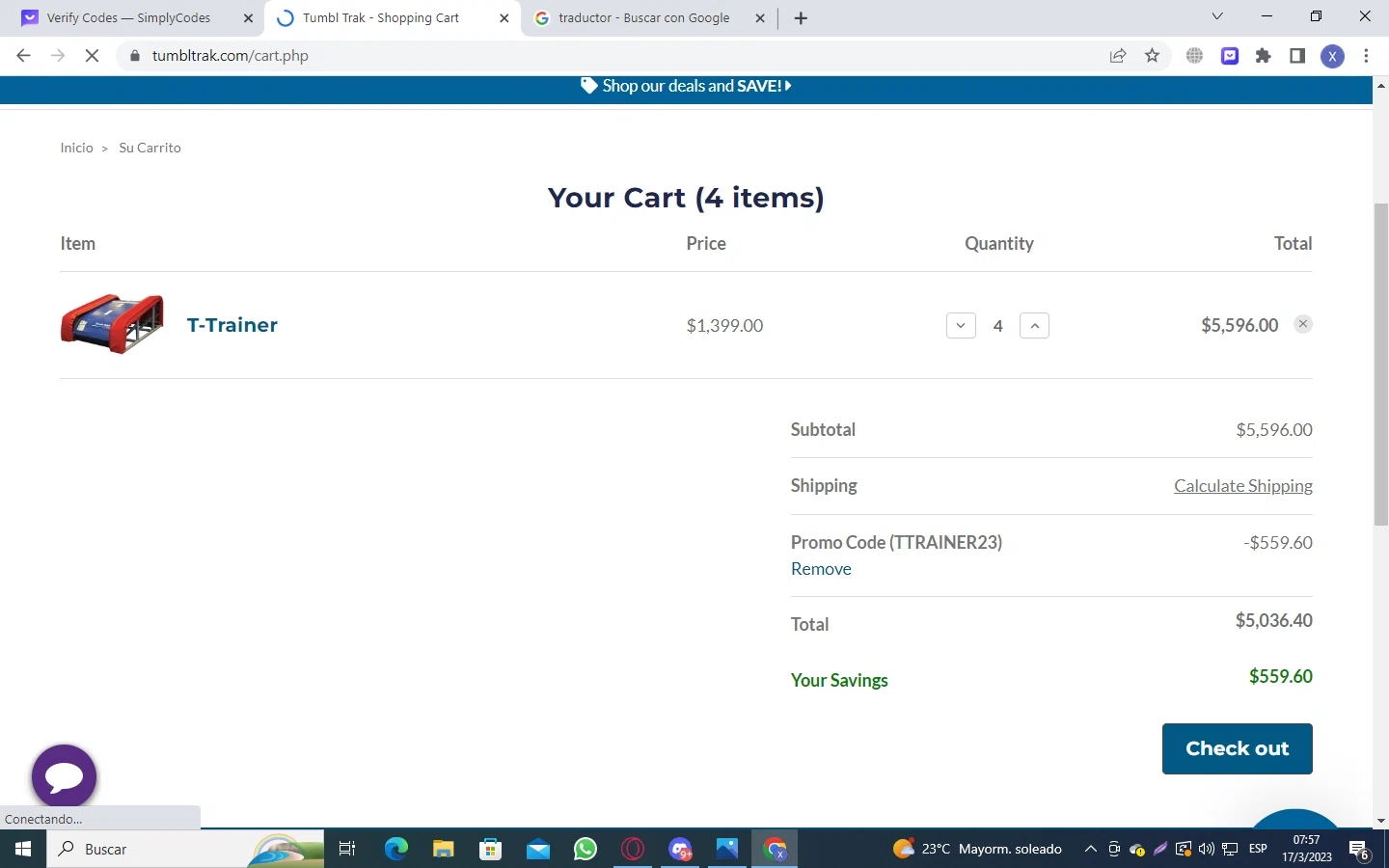Go to Inicio breadcrumb

[x=76, y=148]
